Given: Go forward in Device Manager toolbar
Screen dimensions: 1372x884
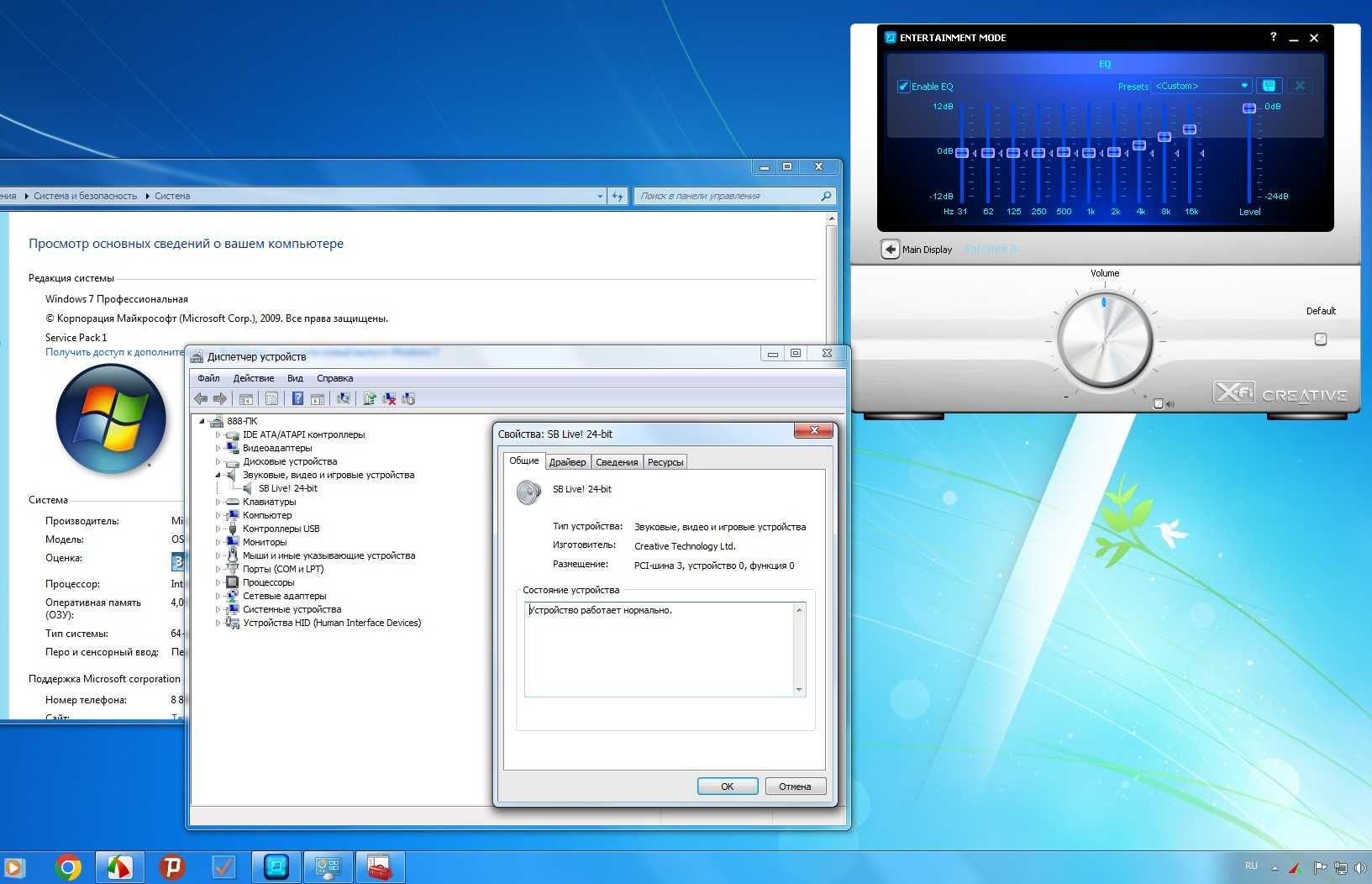Looking at the screenshot, I should [220, 399].
